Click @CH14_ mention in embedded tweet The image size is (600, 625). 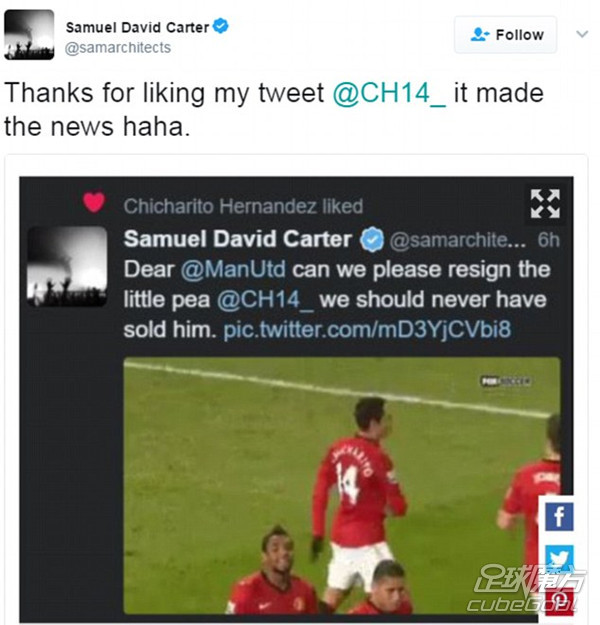265,299
